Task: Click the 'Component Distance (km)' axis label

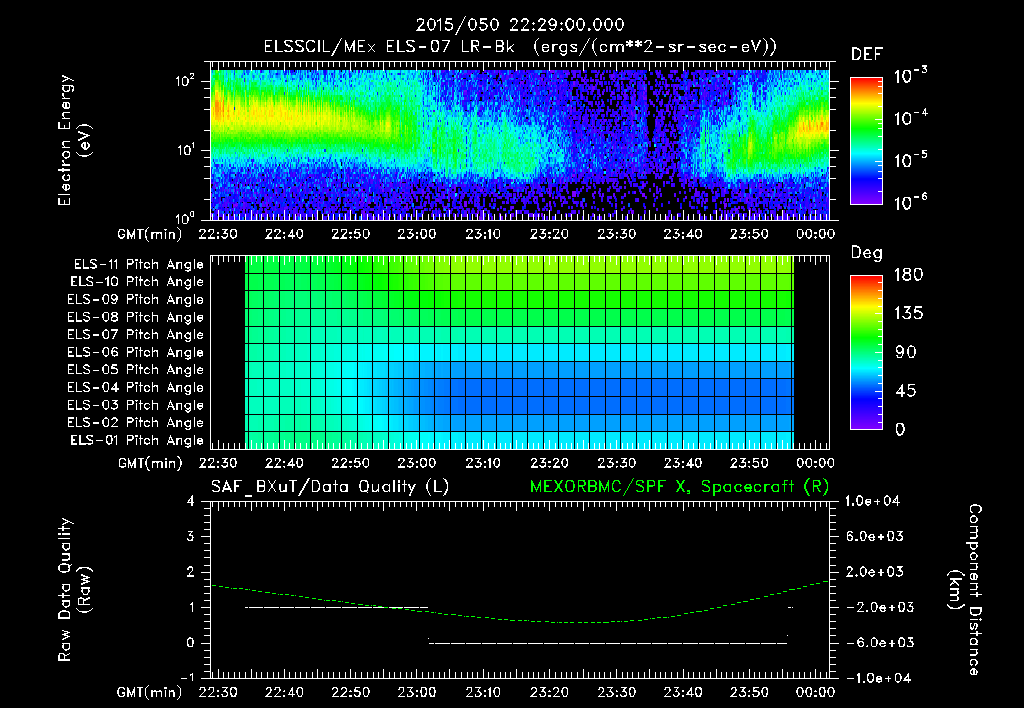Action: pyautogui.click(x=965, y=590)
